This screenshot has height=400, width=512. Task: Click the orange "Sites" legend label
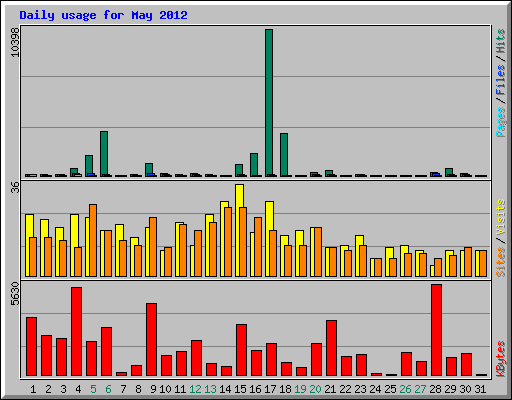point(501,262)
